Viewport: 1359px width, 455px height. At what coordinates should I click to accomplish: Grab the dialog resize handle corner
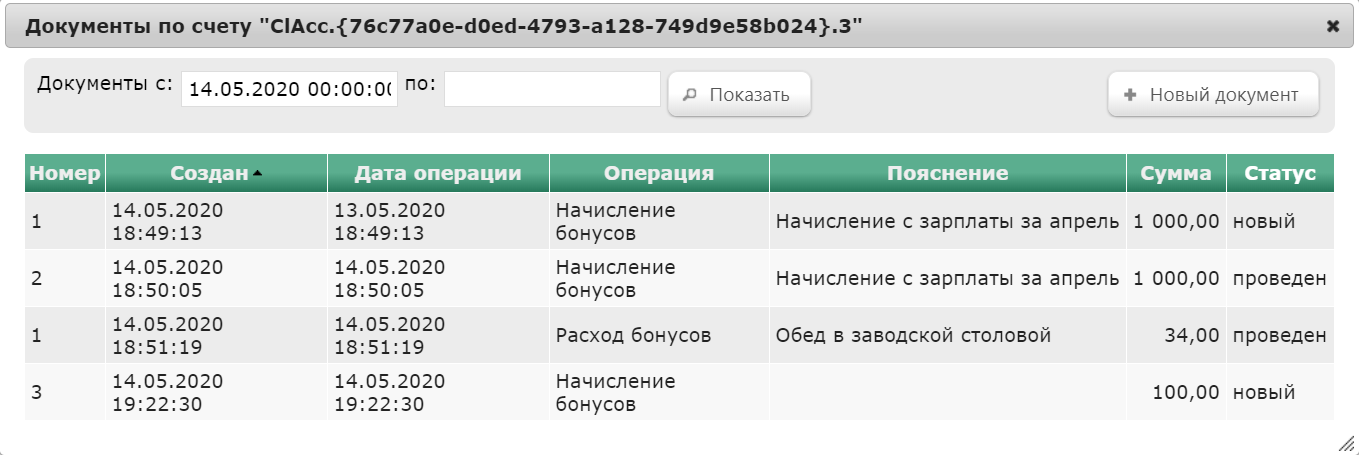1345,442
